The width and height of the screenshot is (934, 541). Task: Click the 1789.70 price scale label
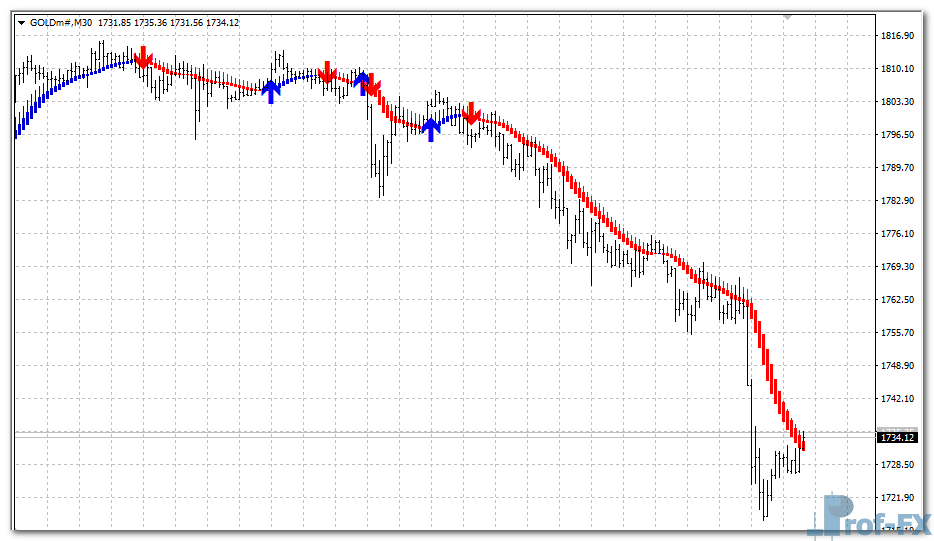tap(896, 168)
